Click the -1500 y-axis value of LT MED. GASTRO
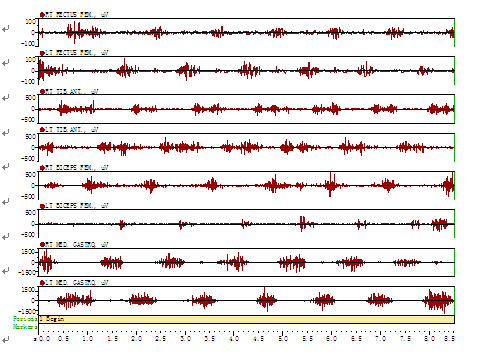Viewport: 489px width, 362px height. (x=27, y=311)
